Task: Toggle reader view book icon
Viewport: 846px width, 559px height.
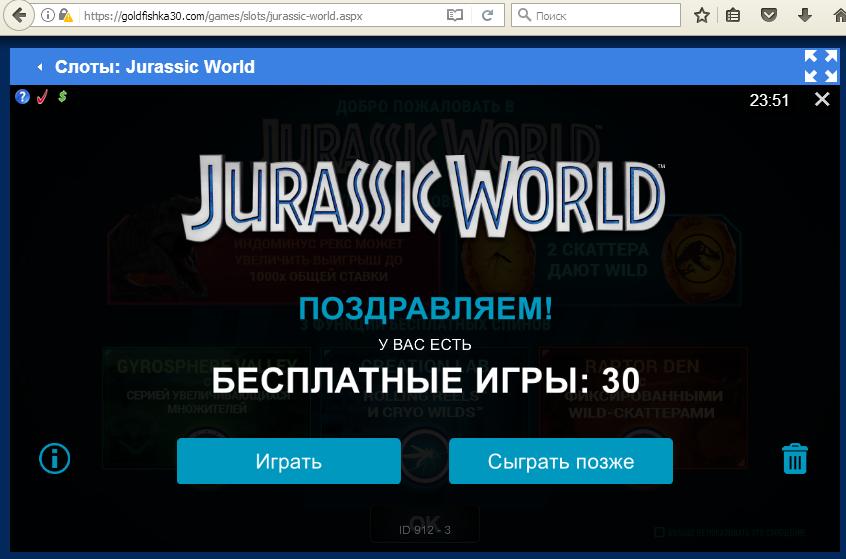Action: [455, 15]
